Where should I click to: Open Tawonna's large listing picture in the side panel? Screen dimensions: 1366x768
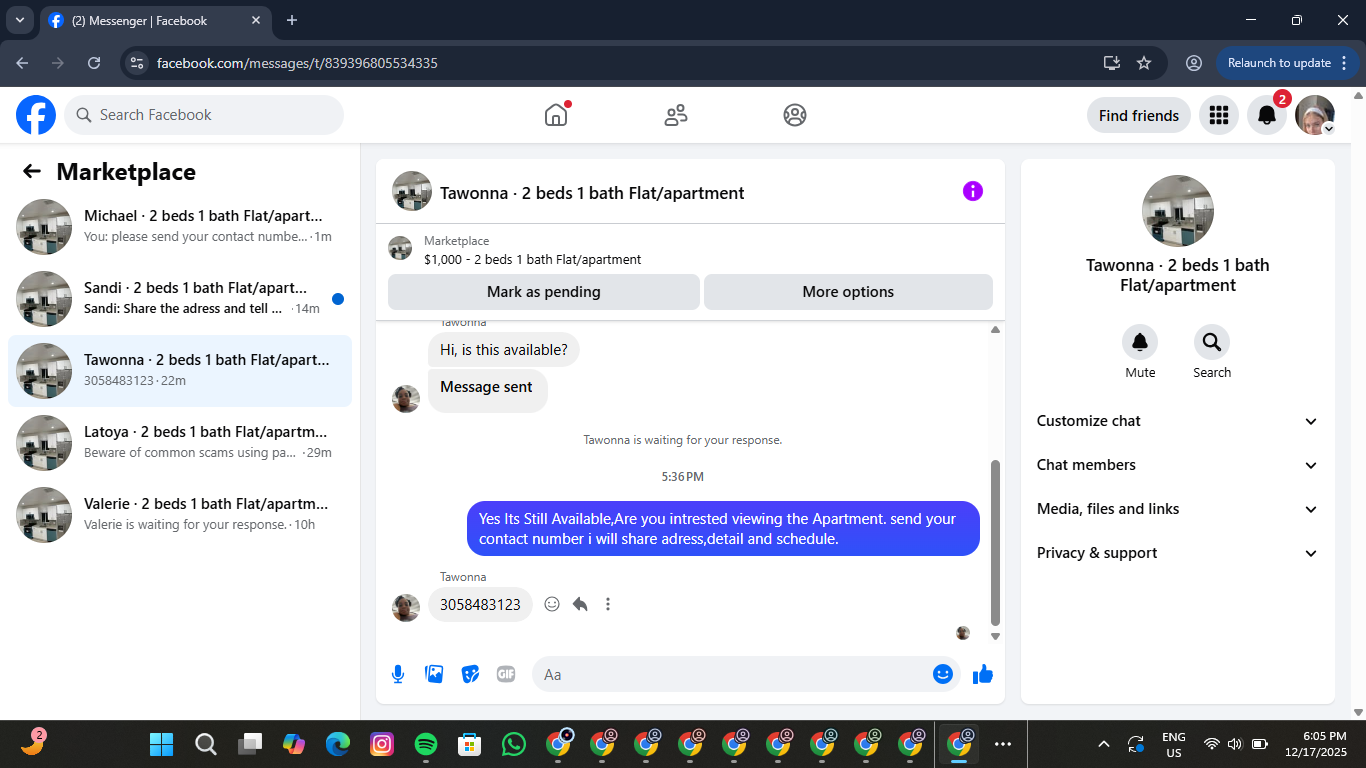coord(1178,211)
